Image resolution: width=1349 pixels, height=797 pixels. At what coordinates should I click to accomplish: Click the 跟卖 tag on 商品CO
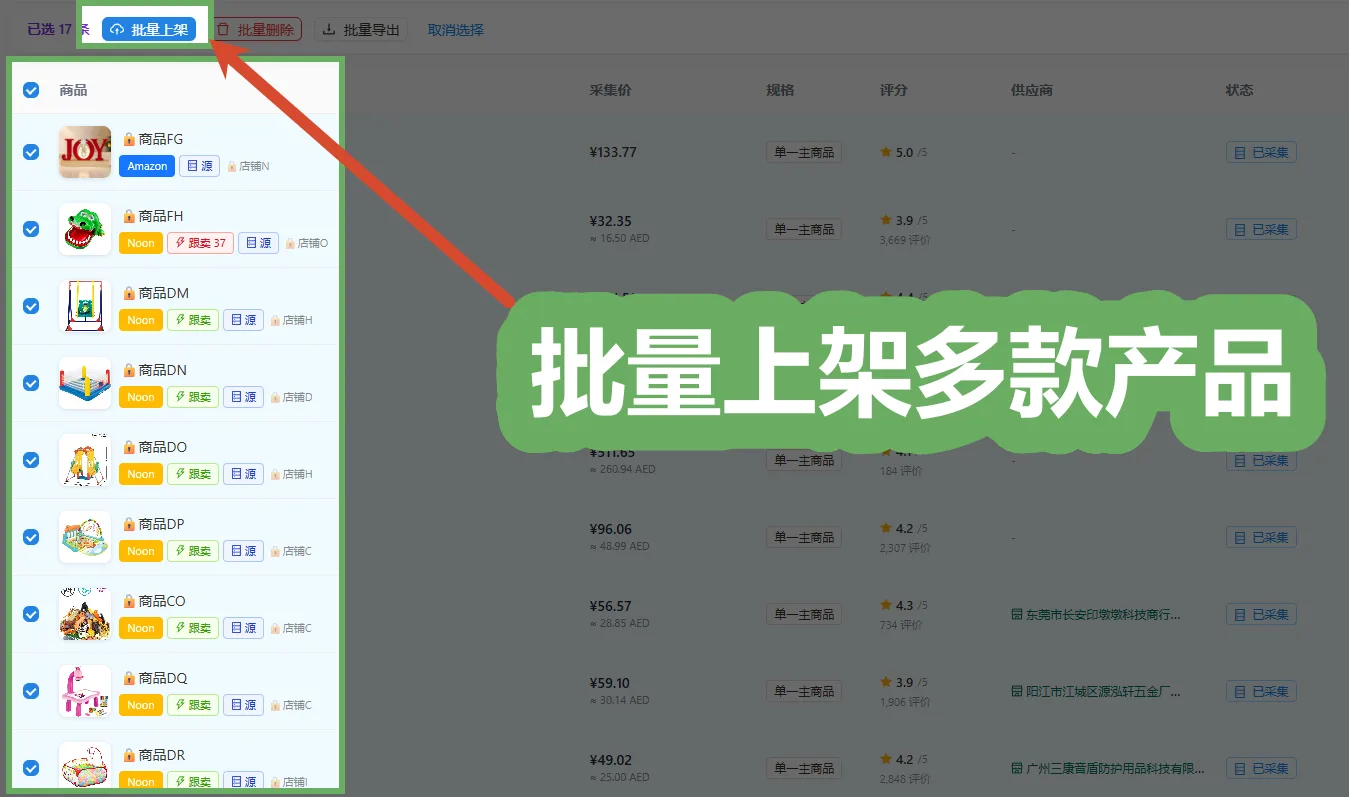point(193,628)
